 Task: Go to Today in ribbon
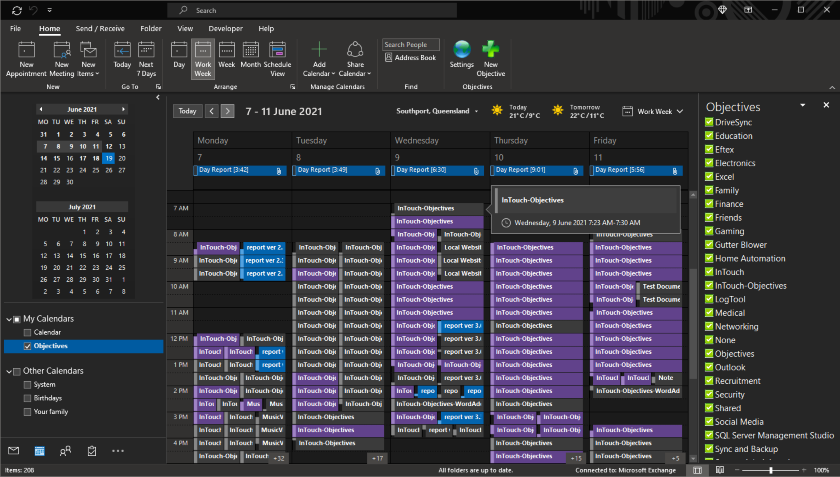(122, 56)
